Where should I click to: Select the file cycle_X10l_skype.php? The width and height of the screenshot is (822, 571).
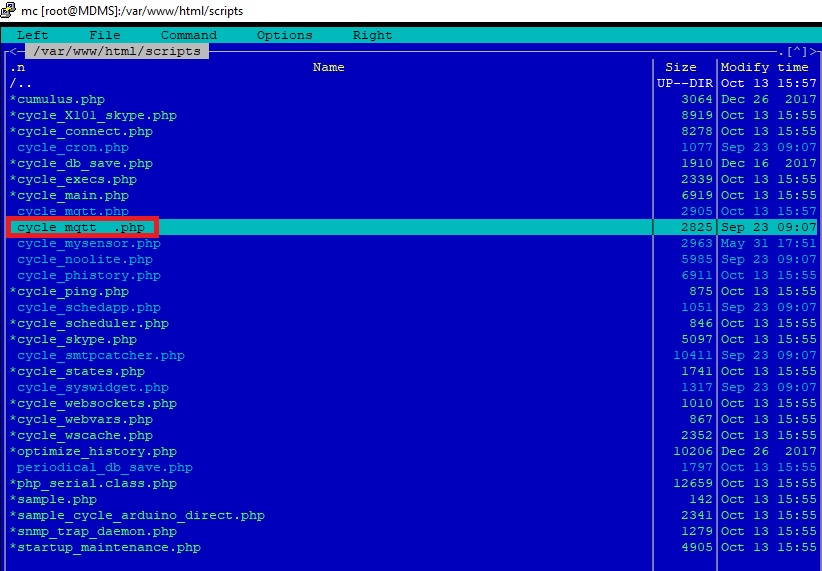click(x=93, y=115)
